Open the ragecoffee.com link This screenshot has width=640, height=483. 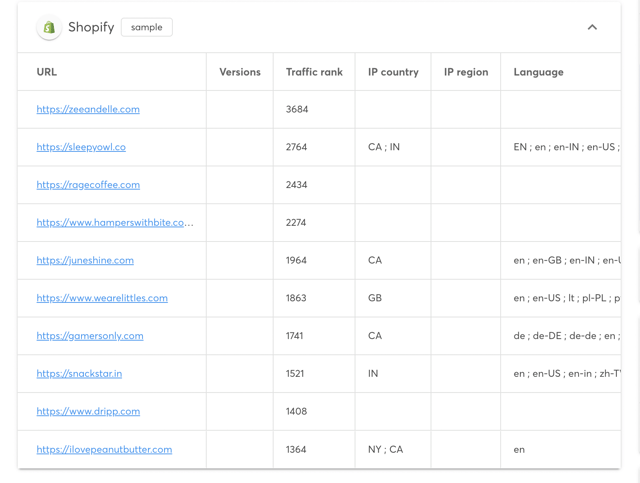coord(88,185)
